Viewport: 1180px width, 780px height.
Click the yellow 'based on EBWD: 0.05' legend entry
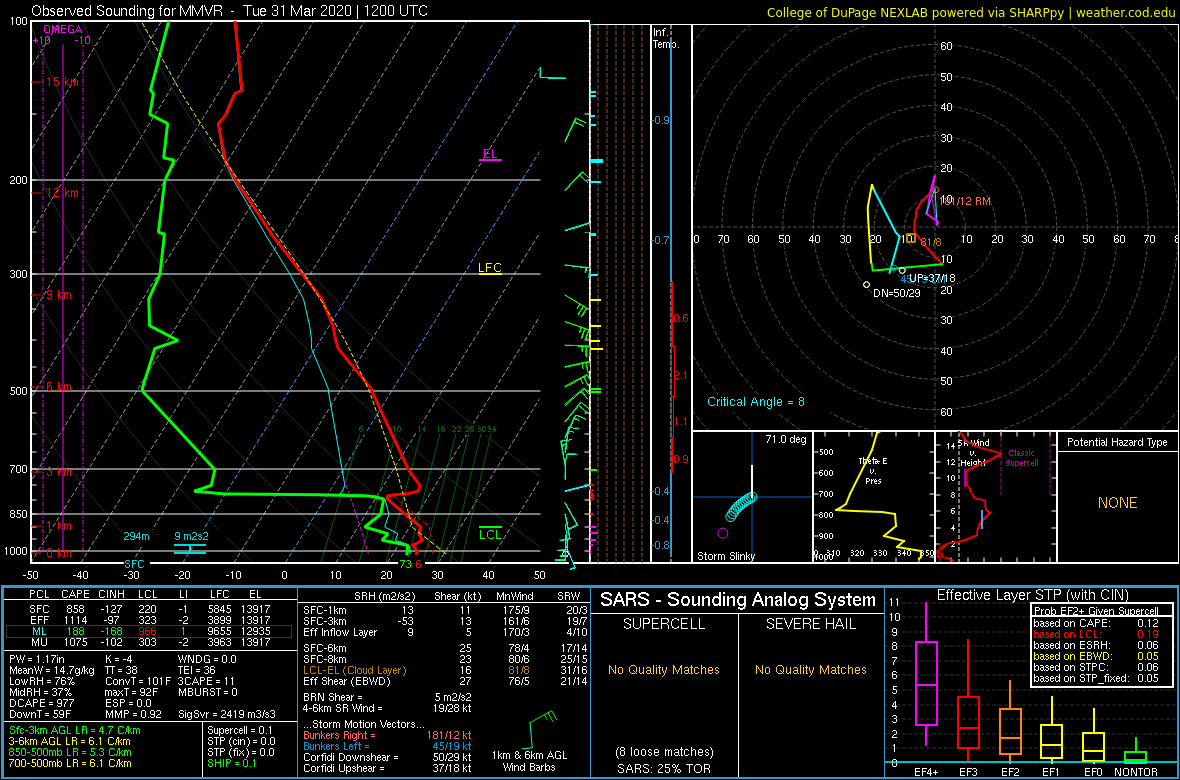(1095, 656)
